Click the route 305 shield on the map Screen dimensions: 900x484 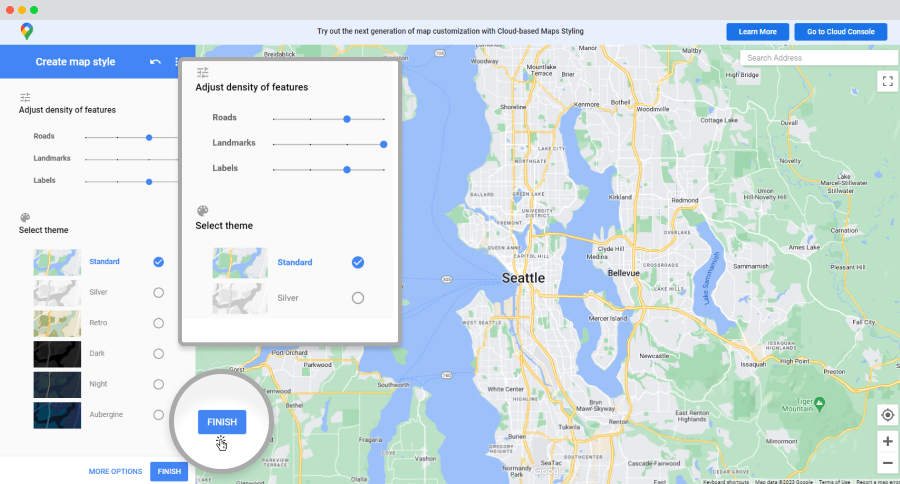click(x=447, y=280)
